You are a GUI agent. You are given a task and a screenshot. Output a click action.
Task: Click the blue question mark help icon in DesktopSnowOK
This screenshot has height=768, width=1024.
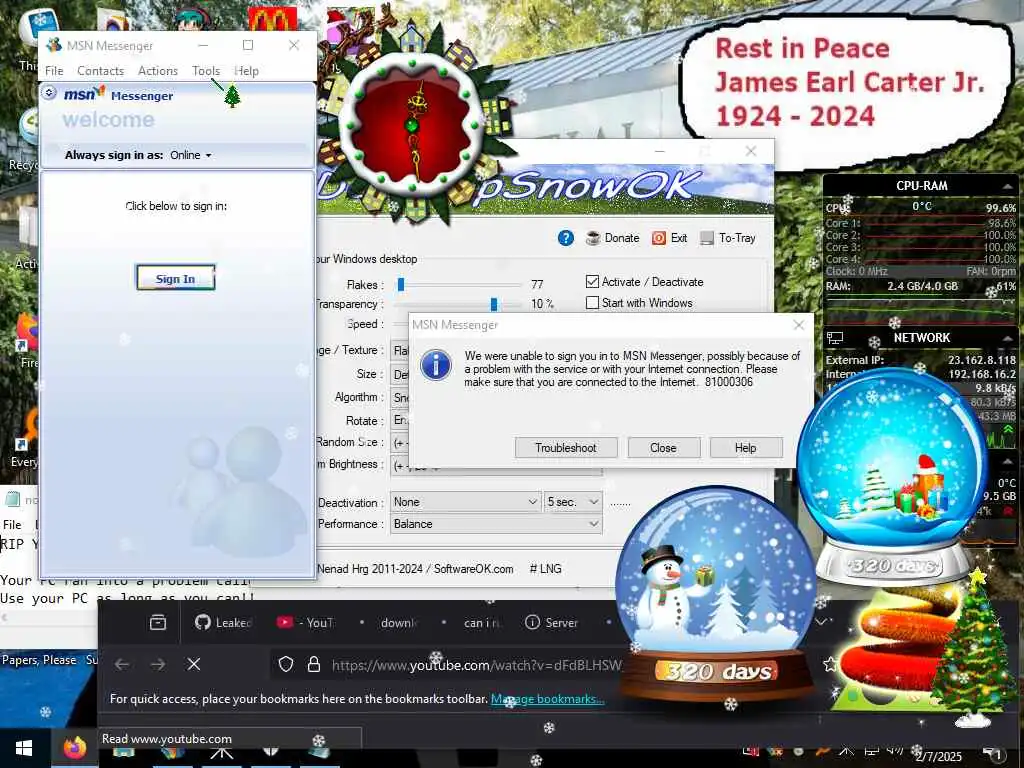pyautogui.click(x=566, y=238)
